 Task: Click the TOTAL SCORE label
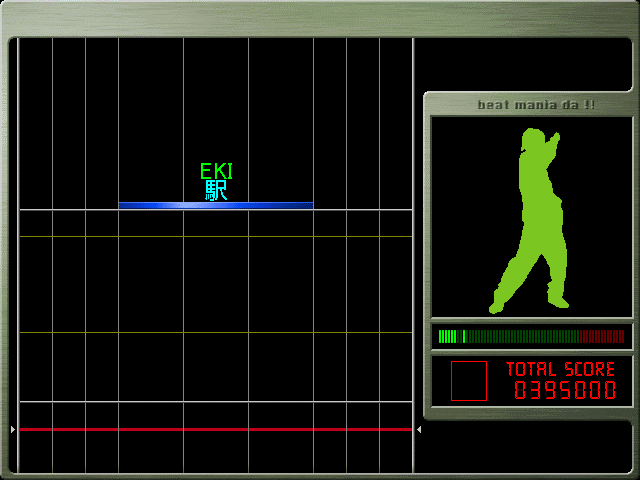click(x=560, y=369)
